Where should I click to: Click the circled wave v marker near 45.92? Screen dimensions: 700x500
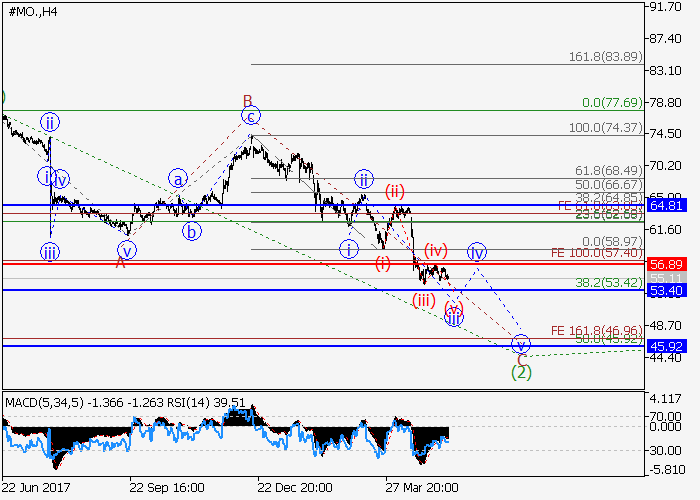(x=520, y=344)
